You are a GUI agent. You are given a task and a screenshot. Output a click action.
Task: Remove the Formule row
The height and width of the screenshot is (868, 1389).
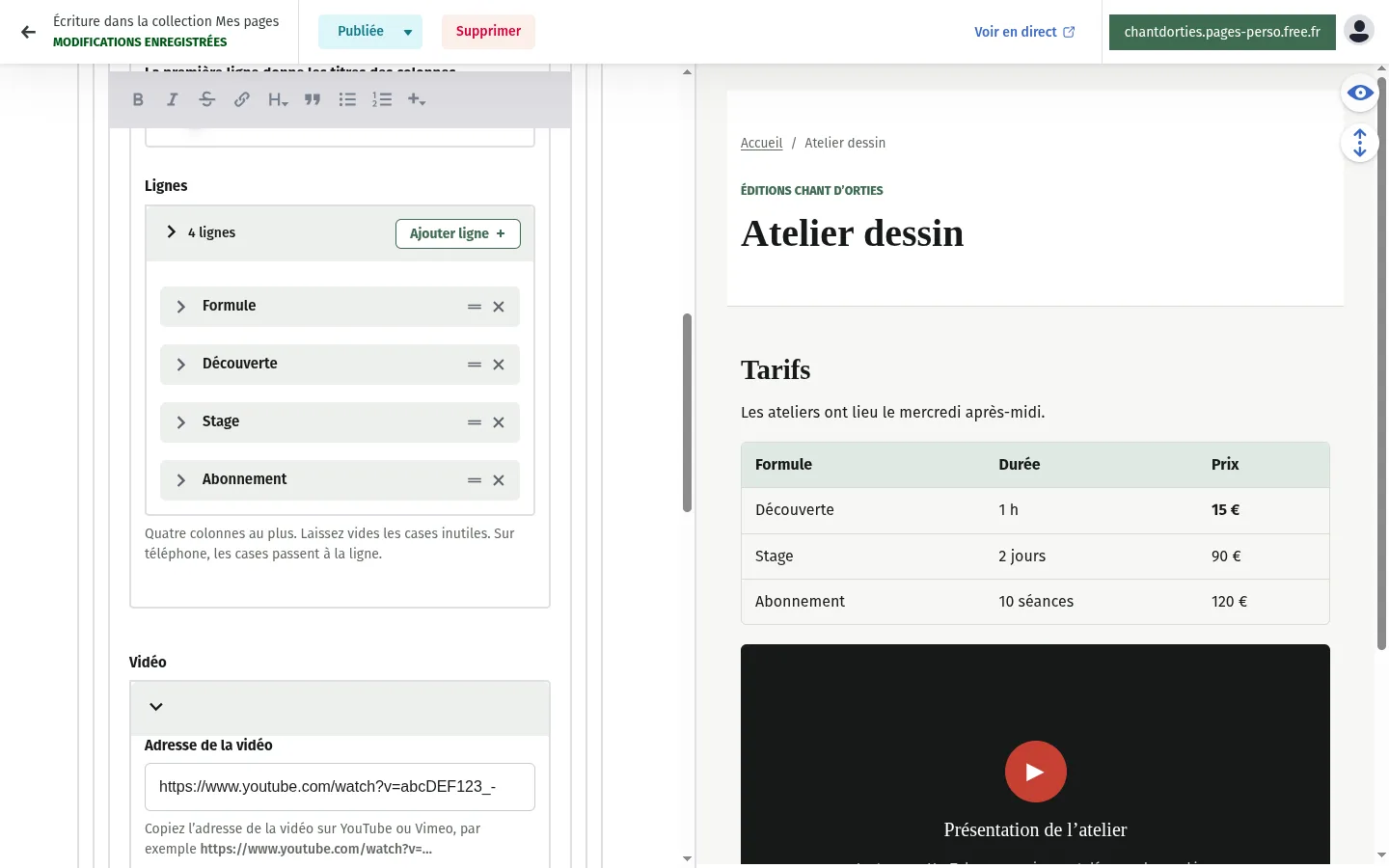point(499,307)
